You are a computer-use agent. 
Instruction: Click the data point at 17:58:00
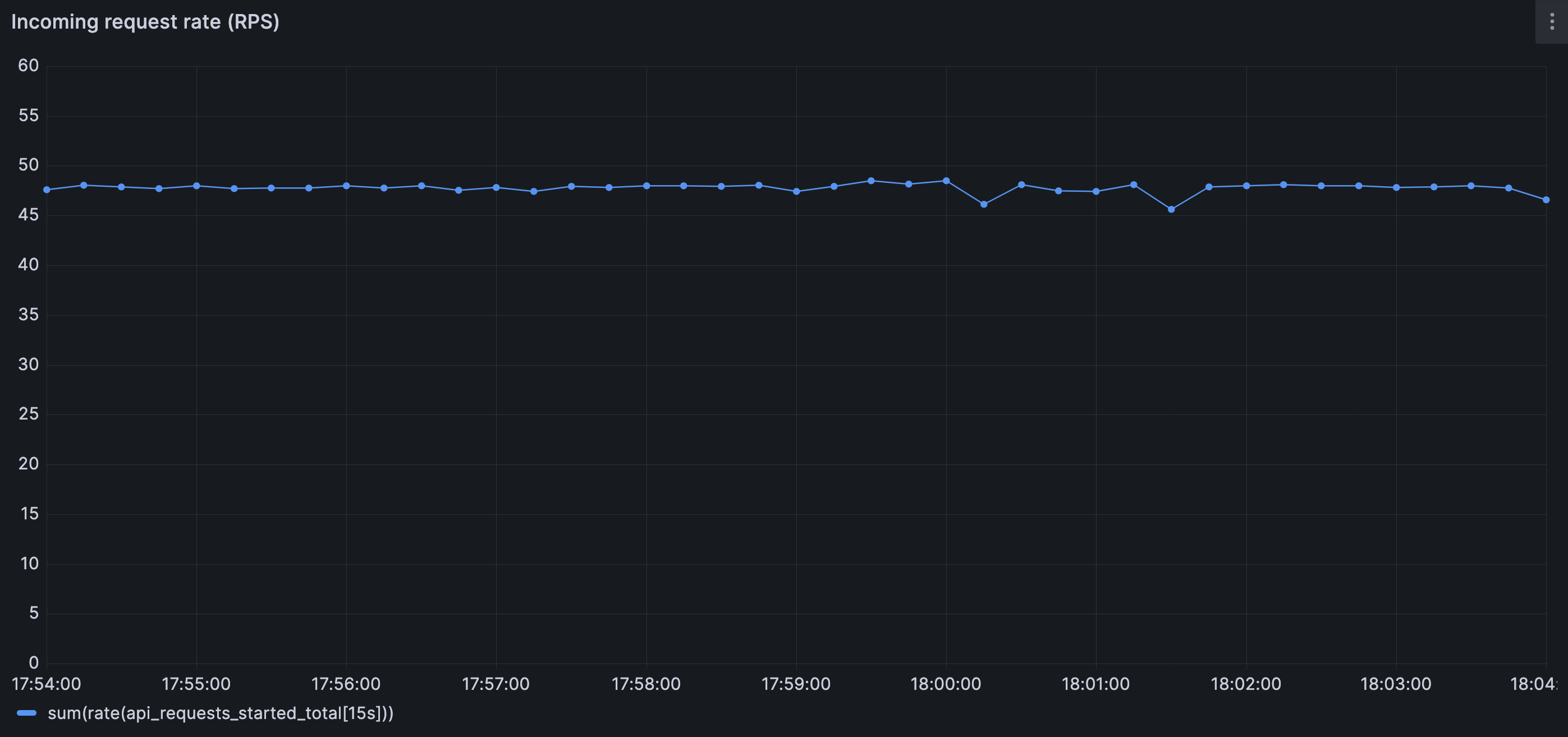click(x=647, y=186)
